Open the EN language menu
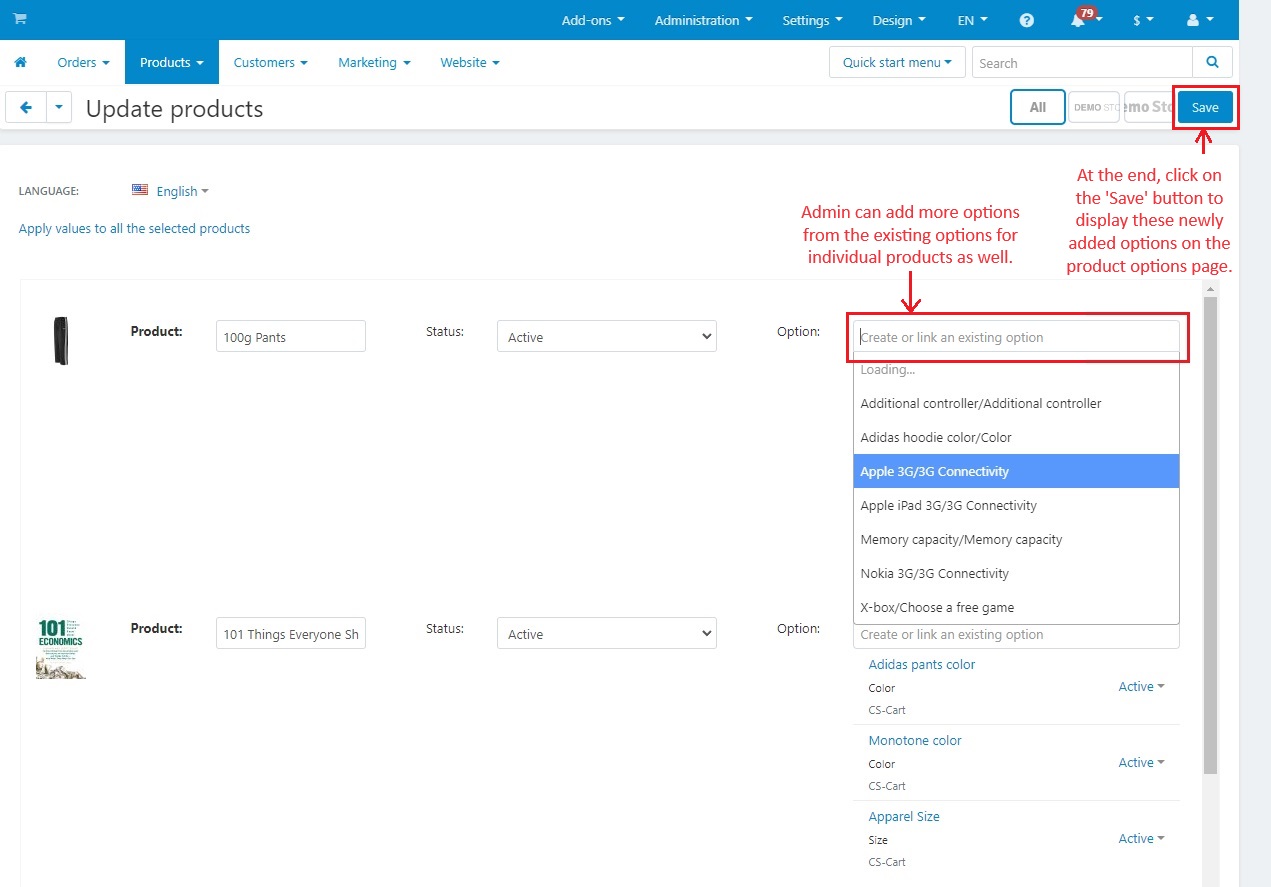 tap(972, 20)
